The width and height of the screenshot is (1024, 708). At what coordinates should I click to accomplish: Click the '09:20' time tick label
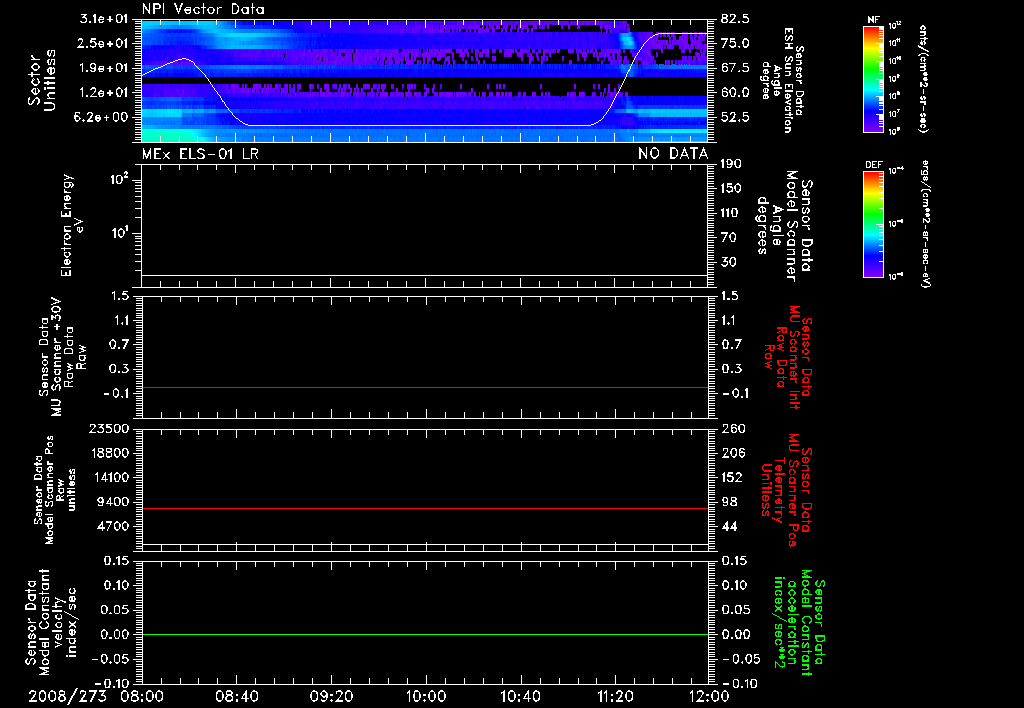[331, 696]
